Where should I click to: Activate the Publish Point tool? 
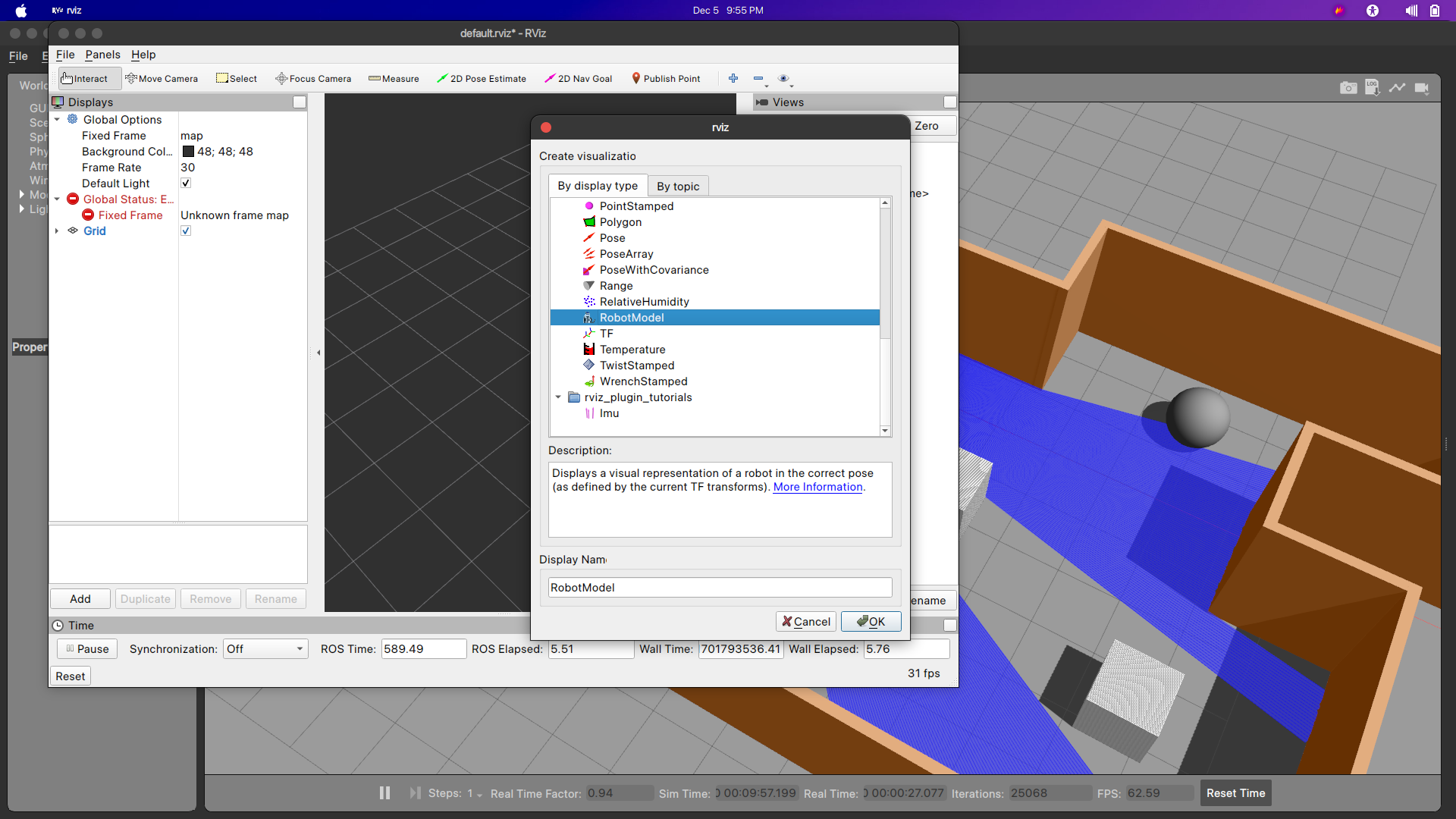tap(665, 79)
